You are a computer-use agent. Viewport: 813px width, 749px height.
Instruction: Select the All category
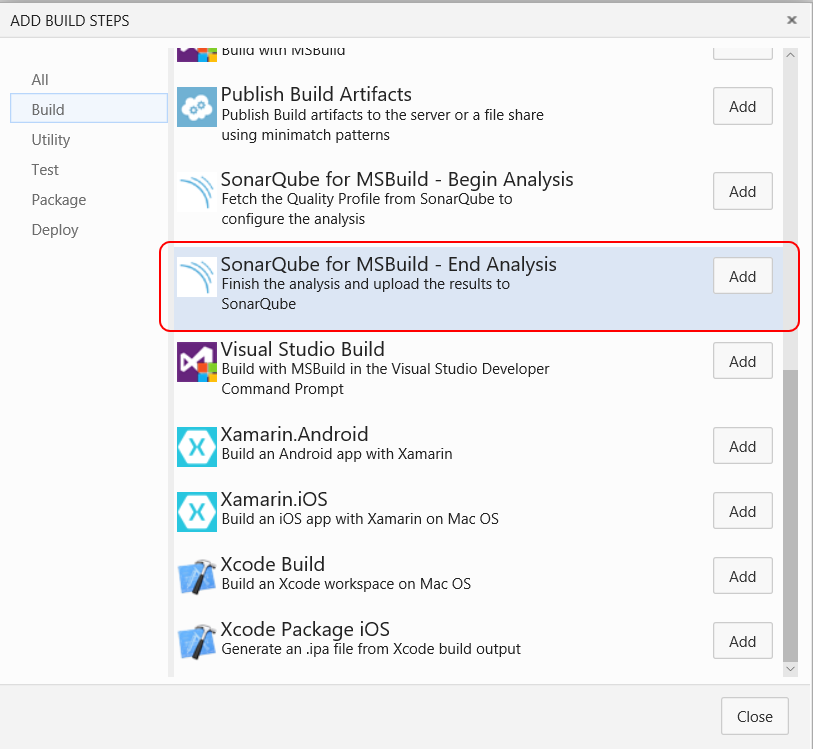[40, 80]
